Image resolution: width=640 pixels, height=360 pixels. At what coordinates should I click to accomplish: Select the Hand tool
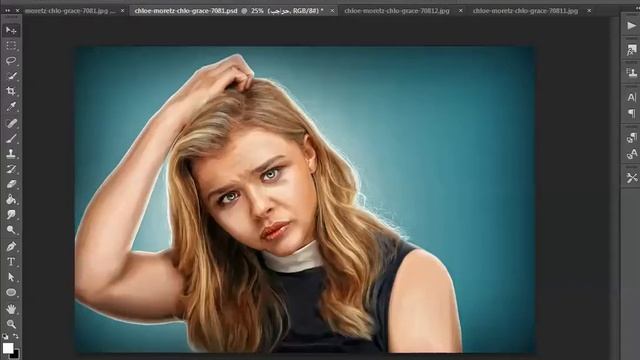11,309
